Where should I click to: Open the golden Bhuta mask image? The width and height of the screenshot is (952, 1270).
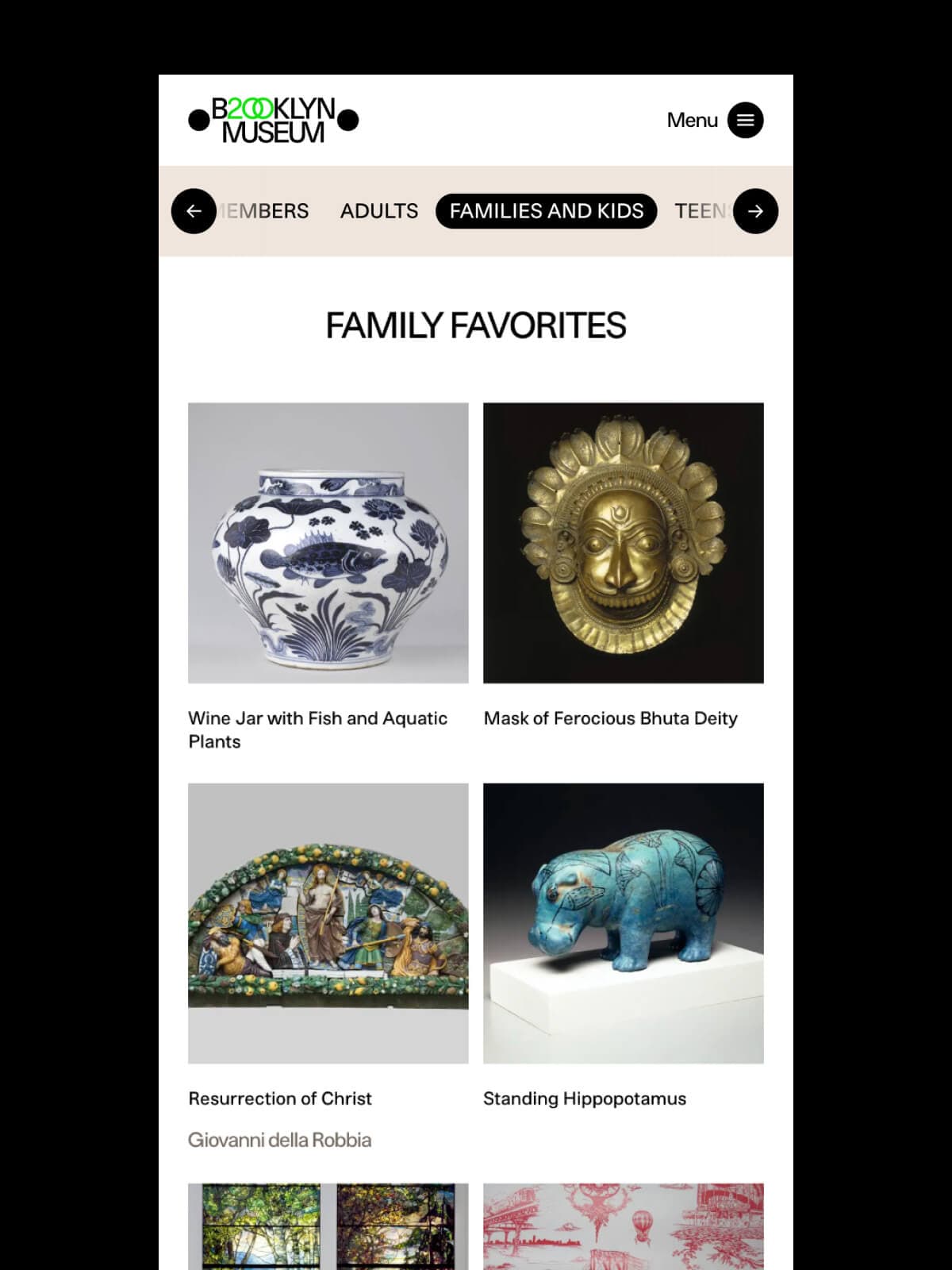pyautogui.click(x=623, y=543)
